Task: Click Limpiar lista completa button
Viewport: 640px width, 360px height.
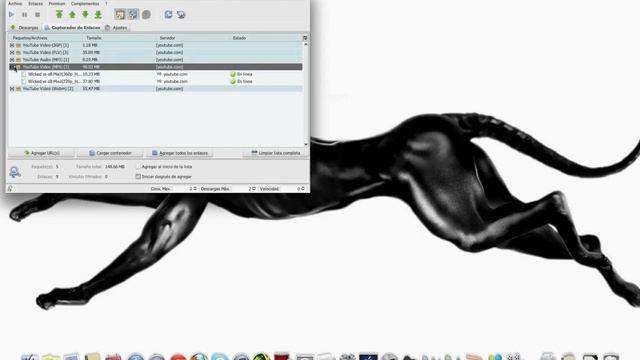Action: point(276,153)
